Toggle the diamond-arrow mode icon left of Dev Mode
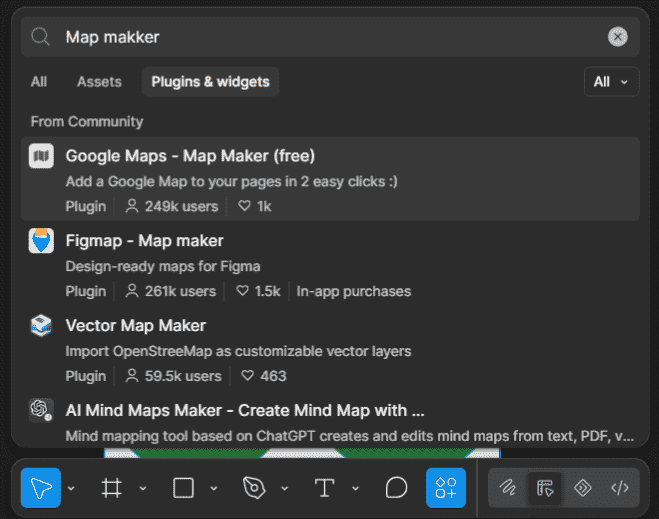Screen dimensions: 659x519 point(583,488)
